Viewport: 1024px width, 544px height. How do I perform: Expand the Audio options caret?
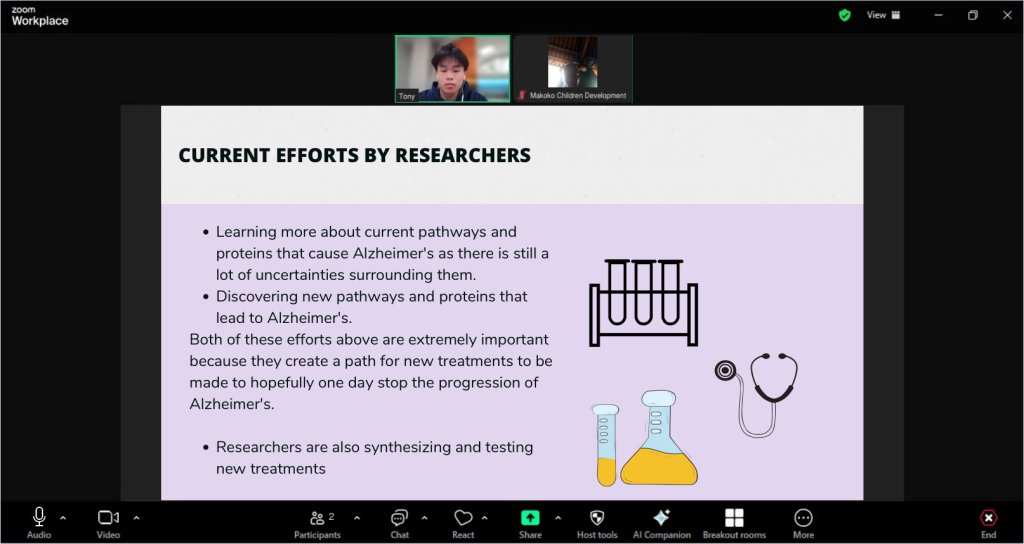[x=63, y=518]
